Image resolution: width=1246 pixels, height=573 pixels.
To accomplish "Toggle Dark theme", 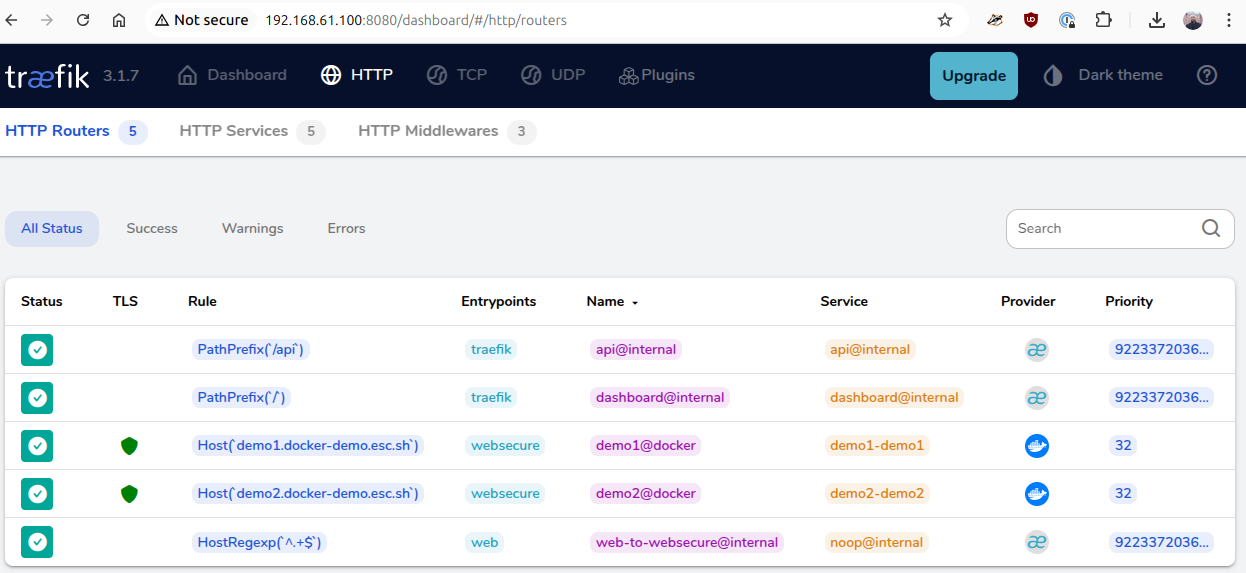I will [x=1104, y=75].
